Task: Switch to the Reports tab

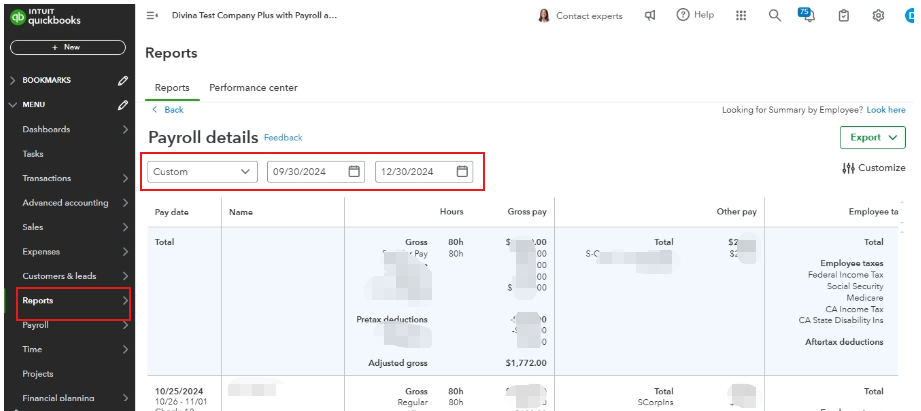Action: (172, 88)
